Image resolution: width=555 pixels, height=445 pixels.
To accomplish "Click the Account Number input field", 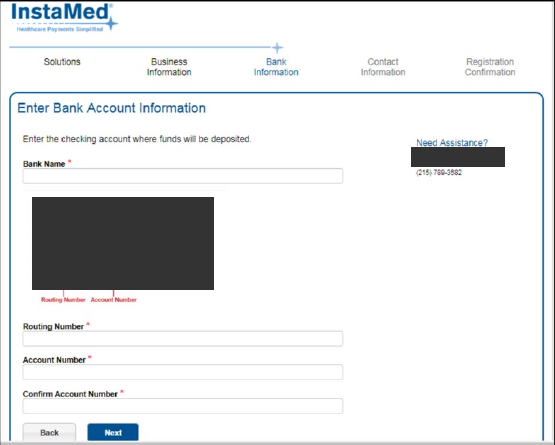I will (x=183, y=372).
